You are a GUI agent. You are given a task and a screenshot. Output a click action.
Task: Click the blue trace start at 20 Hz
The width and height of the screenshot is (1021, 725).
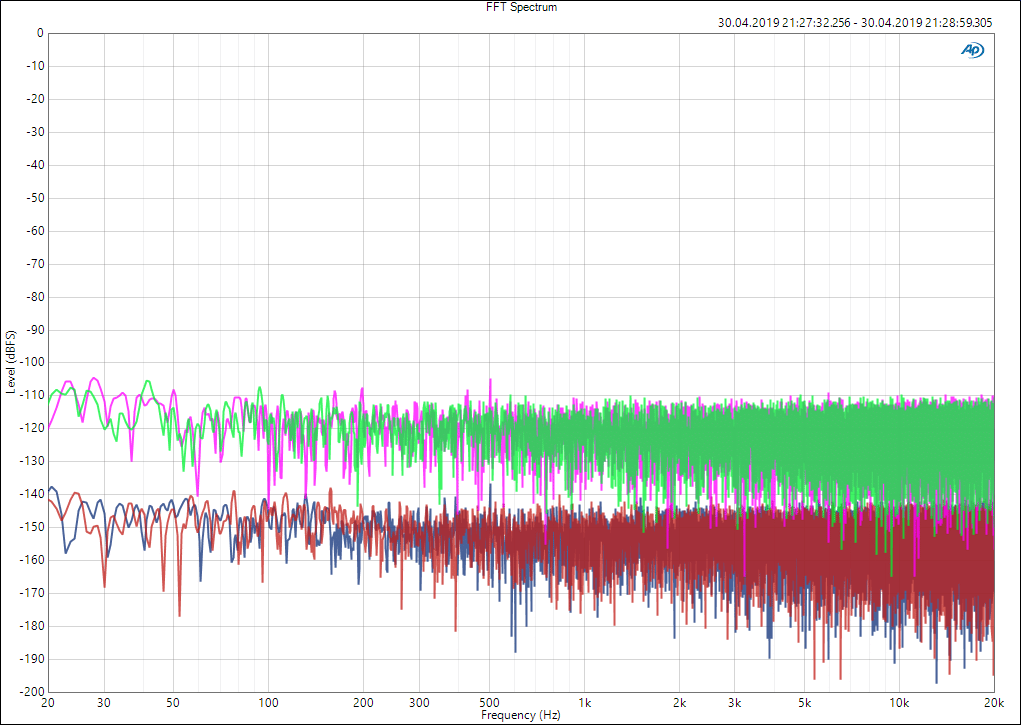click(50, 488)
